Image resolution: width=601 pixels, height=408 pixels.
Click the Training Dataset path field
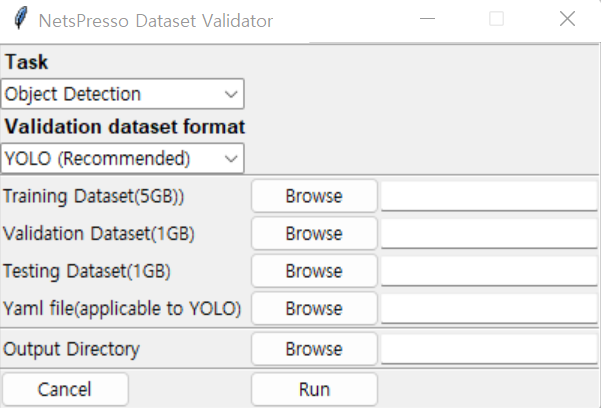(x=488, y=196)
